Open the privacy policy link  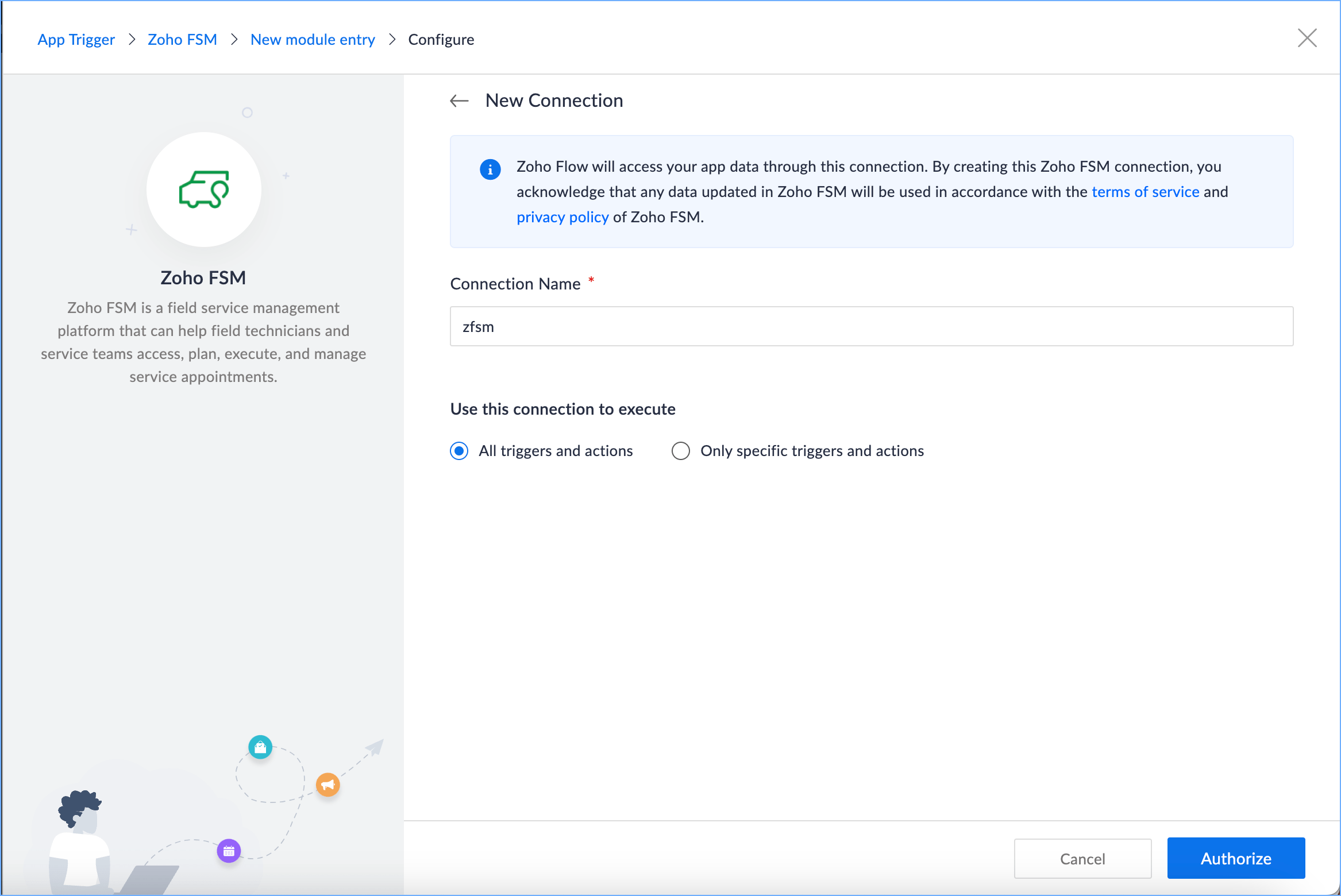pyautogui.click(x=562, y=217)
